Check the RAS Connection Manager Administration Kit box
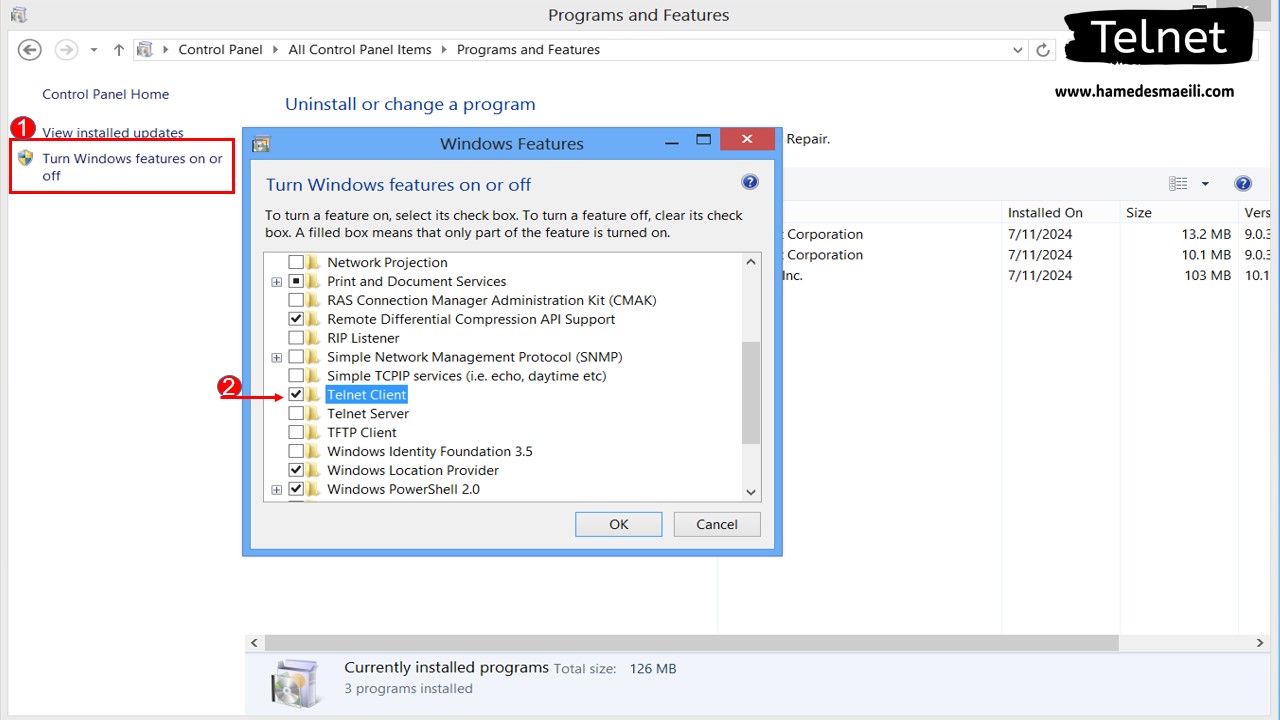Screen dimensions: 1280x720 [296, 300]
